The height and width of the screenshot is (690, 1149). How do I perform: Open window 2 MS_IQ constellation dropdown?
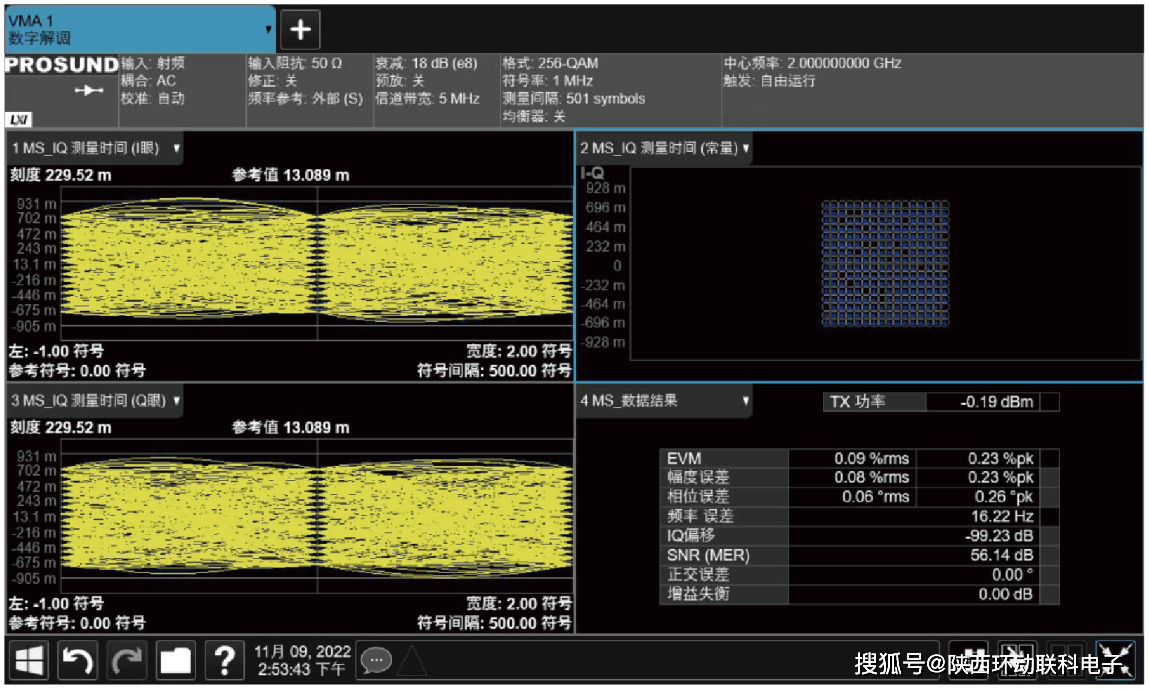[x=746, y=148]
